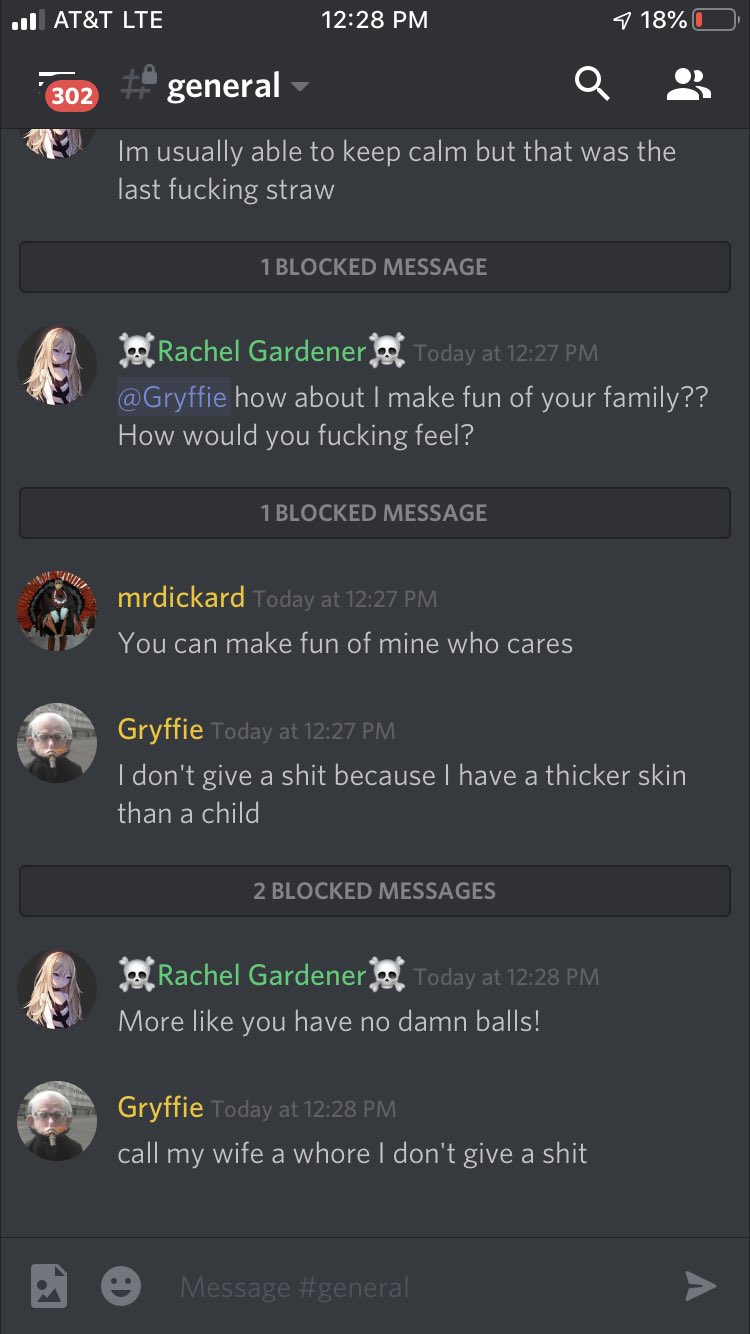Open mrdickard's avatar
750x1334 pixels.
point(57,611)
